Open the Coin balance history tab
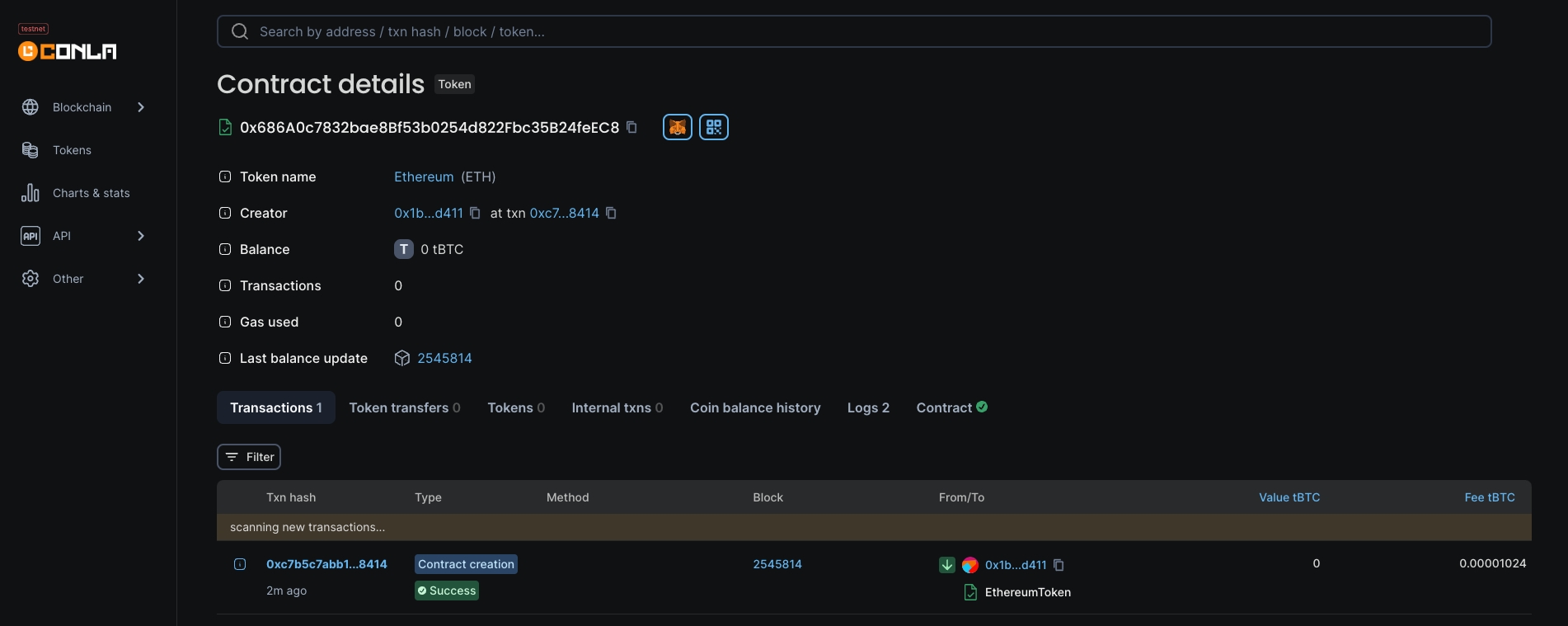Image resolution: width=1568 pixels, height=626 pixels. coord(755,407)
